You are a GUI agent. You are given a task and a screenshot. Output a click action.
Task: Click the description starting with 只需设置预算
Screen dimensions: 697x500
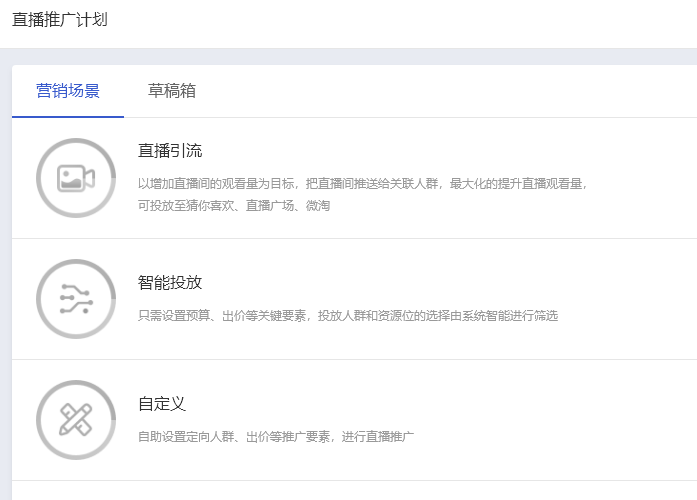coord(347,316)
